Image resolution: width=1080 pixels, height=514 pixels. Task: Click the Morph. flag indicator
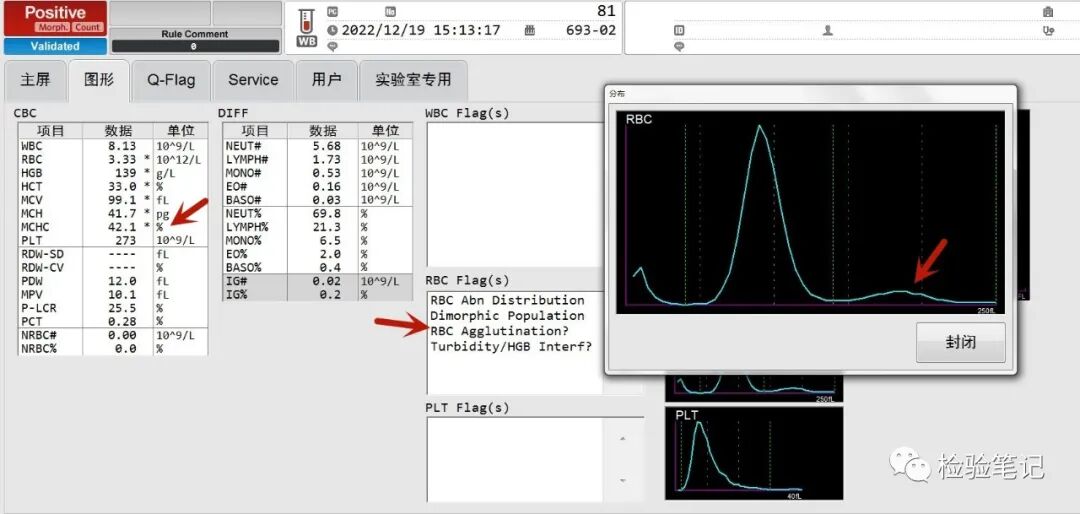point(52,28)
